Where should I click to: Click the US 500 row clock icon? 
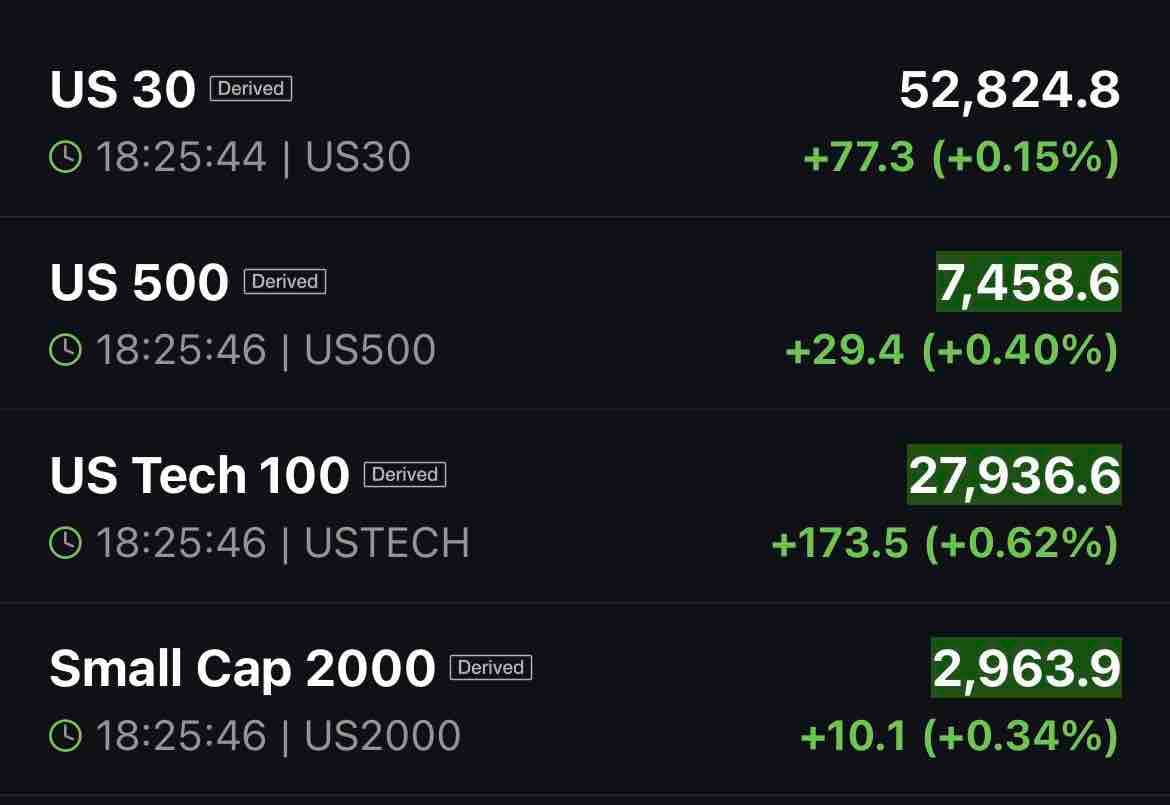[x=65, y=349]
